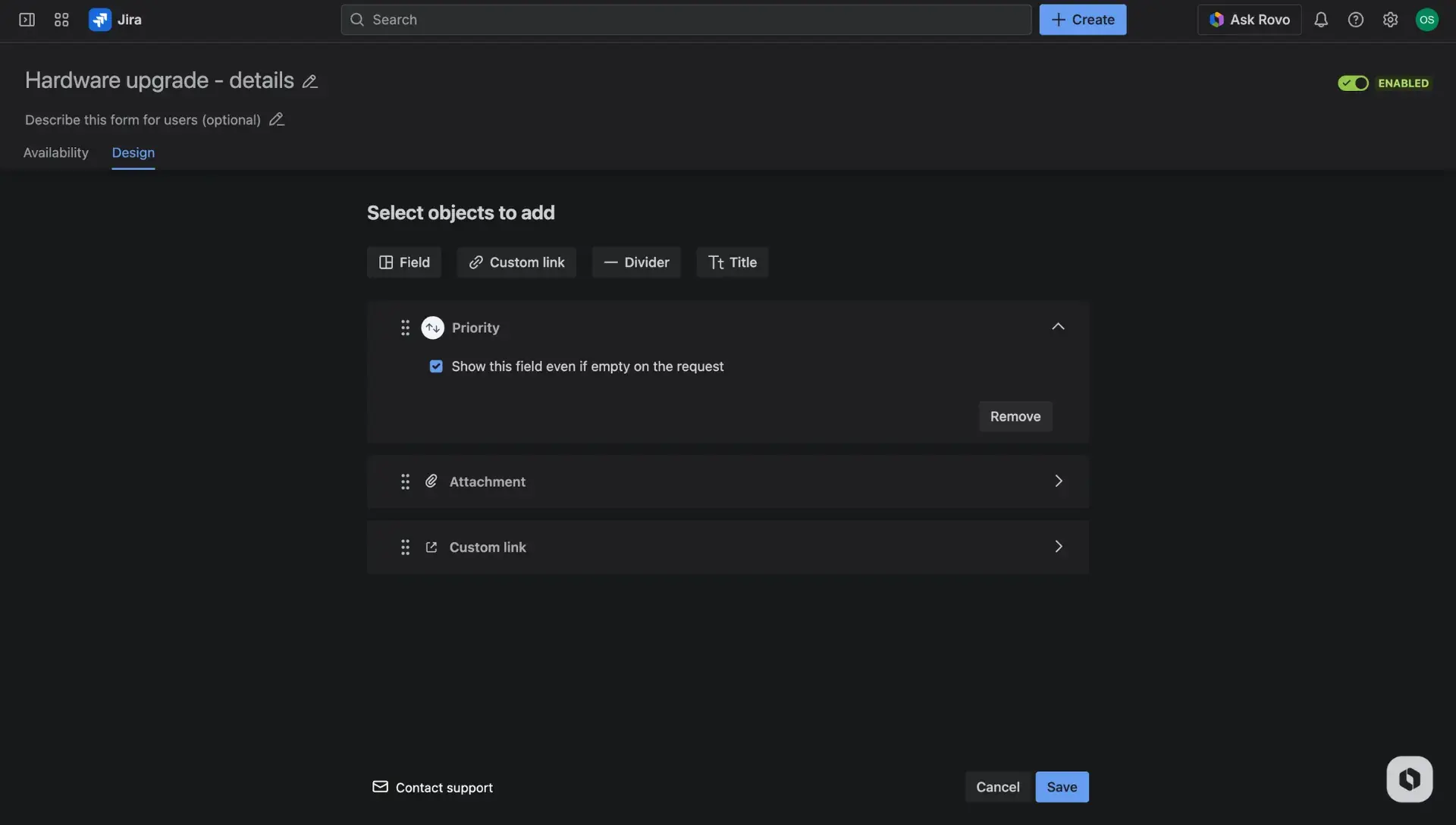The width and height of the screenshot is (1456, 825).
Task: Expand the Custom link field options
Action: point(1058,546)
